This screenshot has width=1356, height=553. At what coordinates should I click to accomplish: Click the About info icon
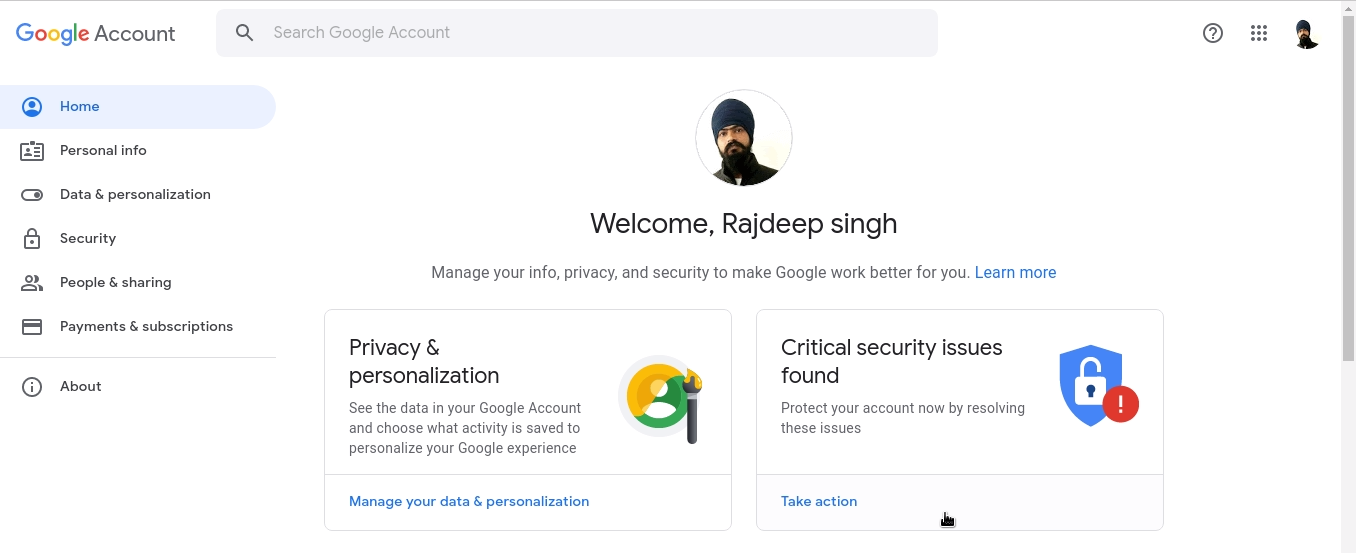point(32,387)
